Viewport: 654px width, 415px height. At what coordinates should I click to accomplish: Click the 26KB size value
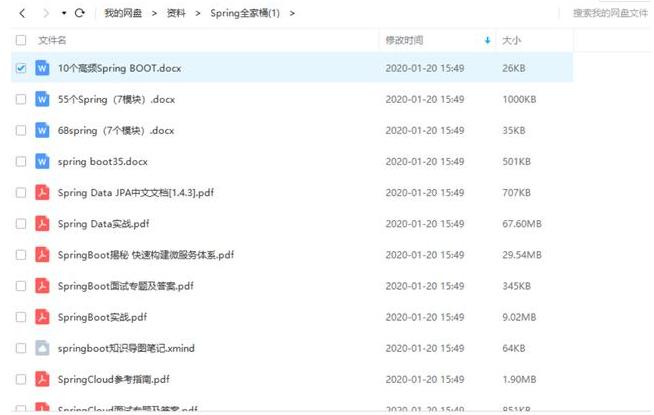click(x=514, y=68)
